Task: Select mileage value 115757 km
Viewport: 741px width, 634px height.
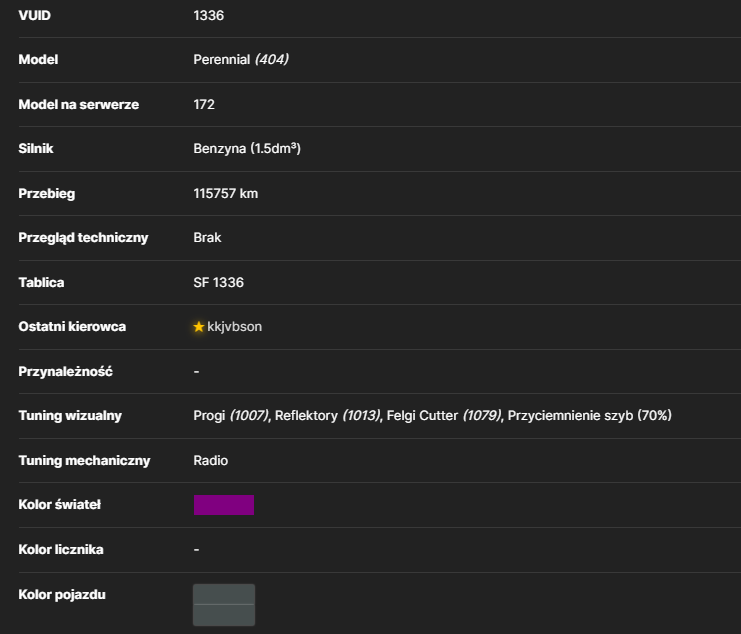Action: click(x=226, y=194)
